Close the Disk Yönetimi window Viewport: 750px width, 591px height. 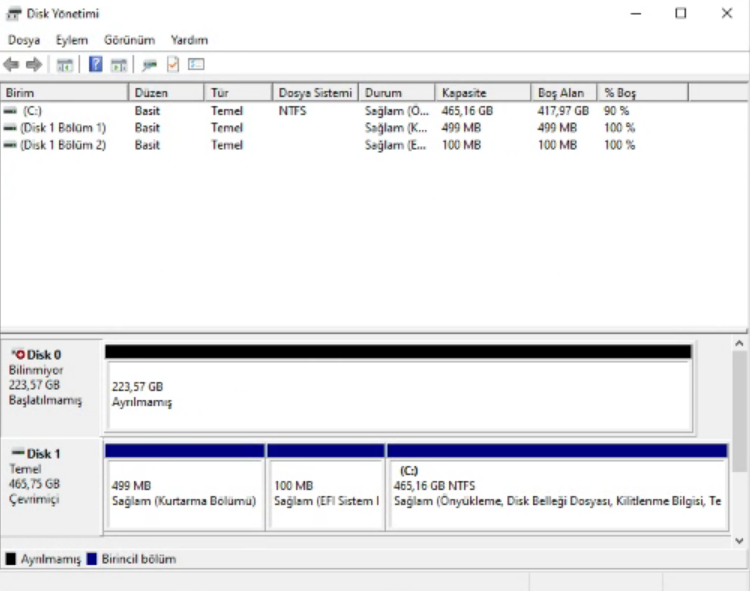pos(727,14)
